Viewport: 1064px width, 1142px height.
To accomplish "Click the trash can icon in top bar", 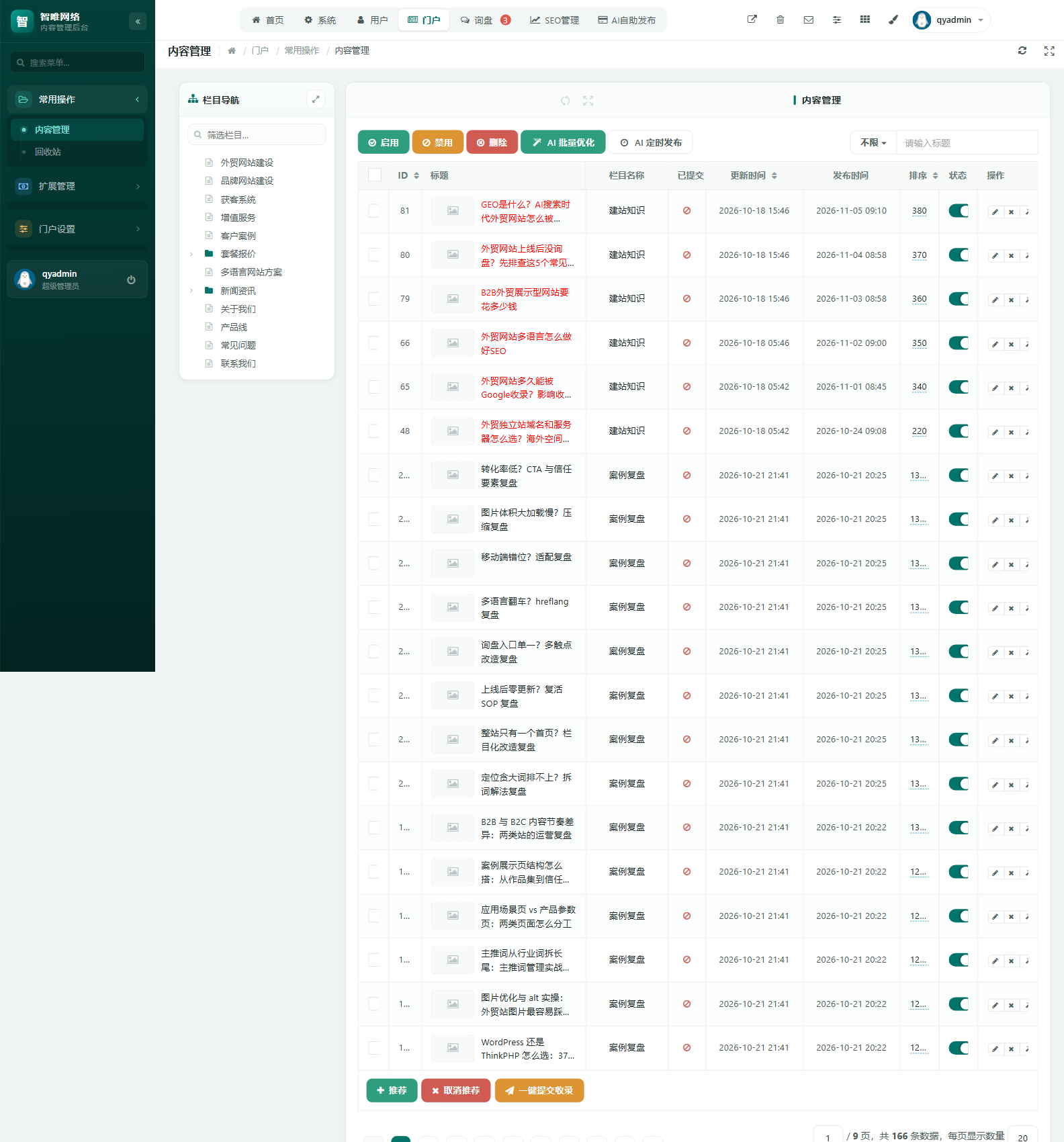I will point(781,19).
